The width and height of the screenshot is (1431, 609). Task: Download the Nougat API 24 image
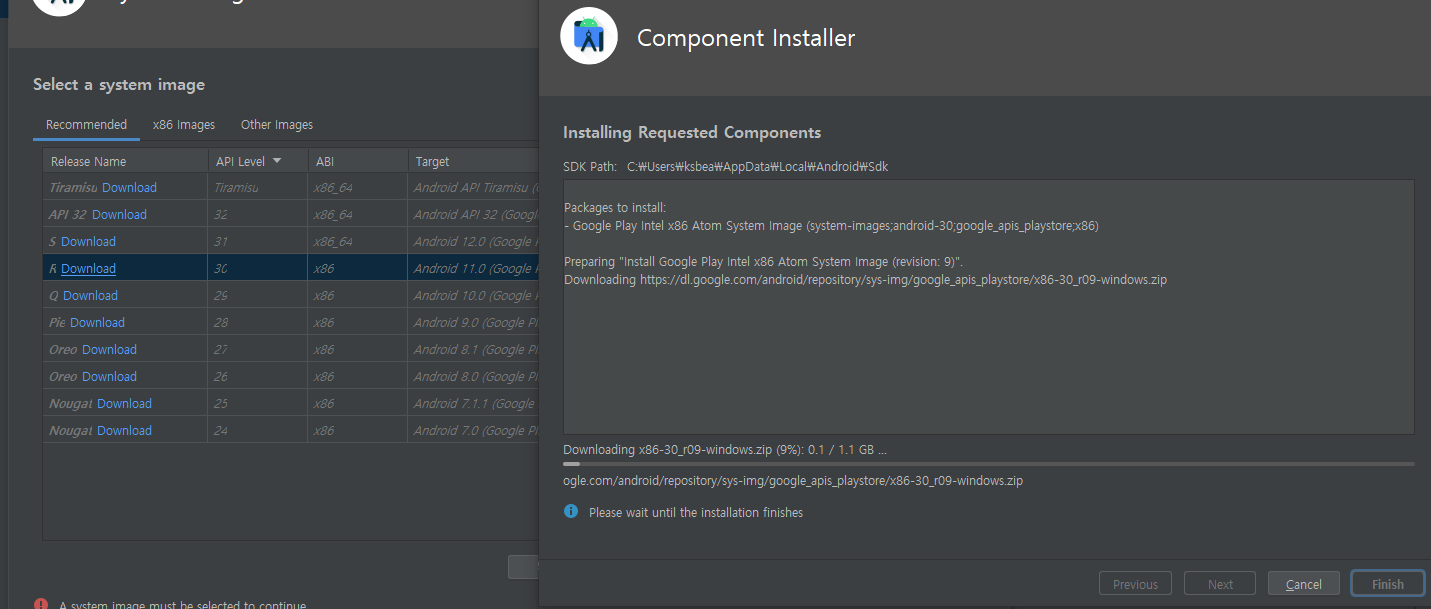(124, 430)
